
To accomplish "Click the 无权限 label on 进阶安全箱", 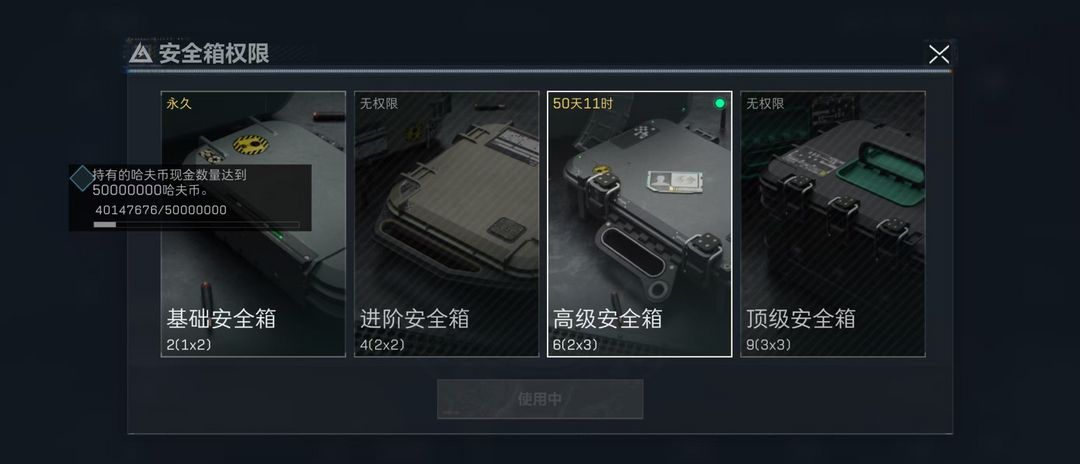I will pos(379,104).
